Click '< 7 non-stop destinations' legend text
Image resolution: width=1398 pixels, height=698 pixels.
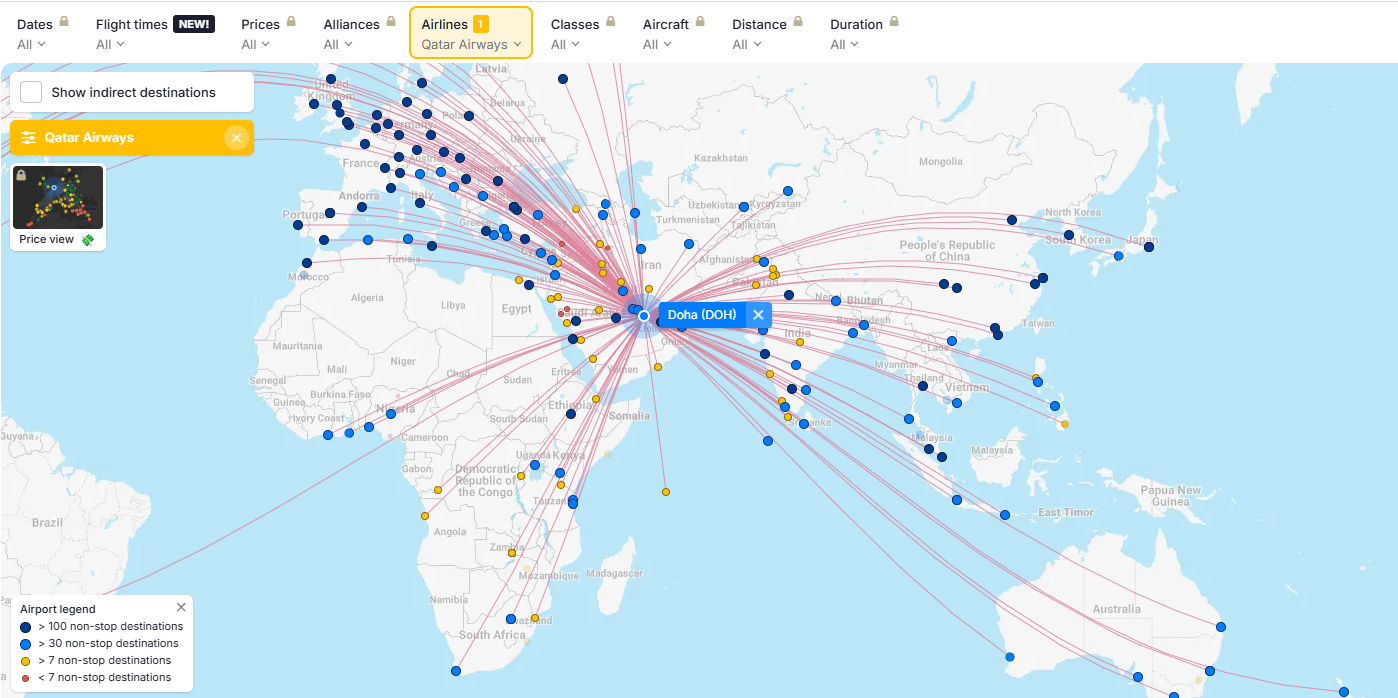[x=105, y=677]
